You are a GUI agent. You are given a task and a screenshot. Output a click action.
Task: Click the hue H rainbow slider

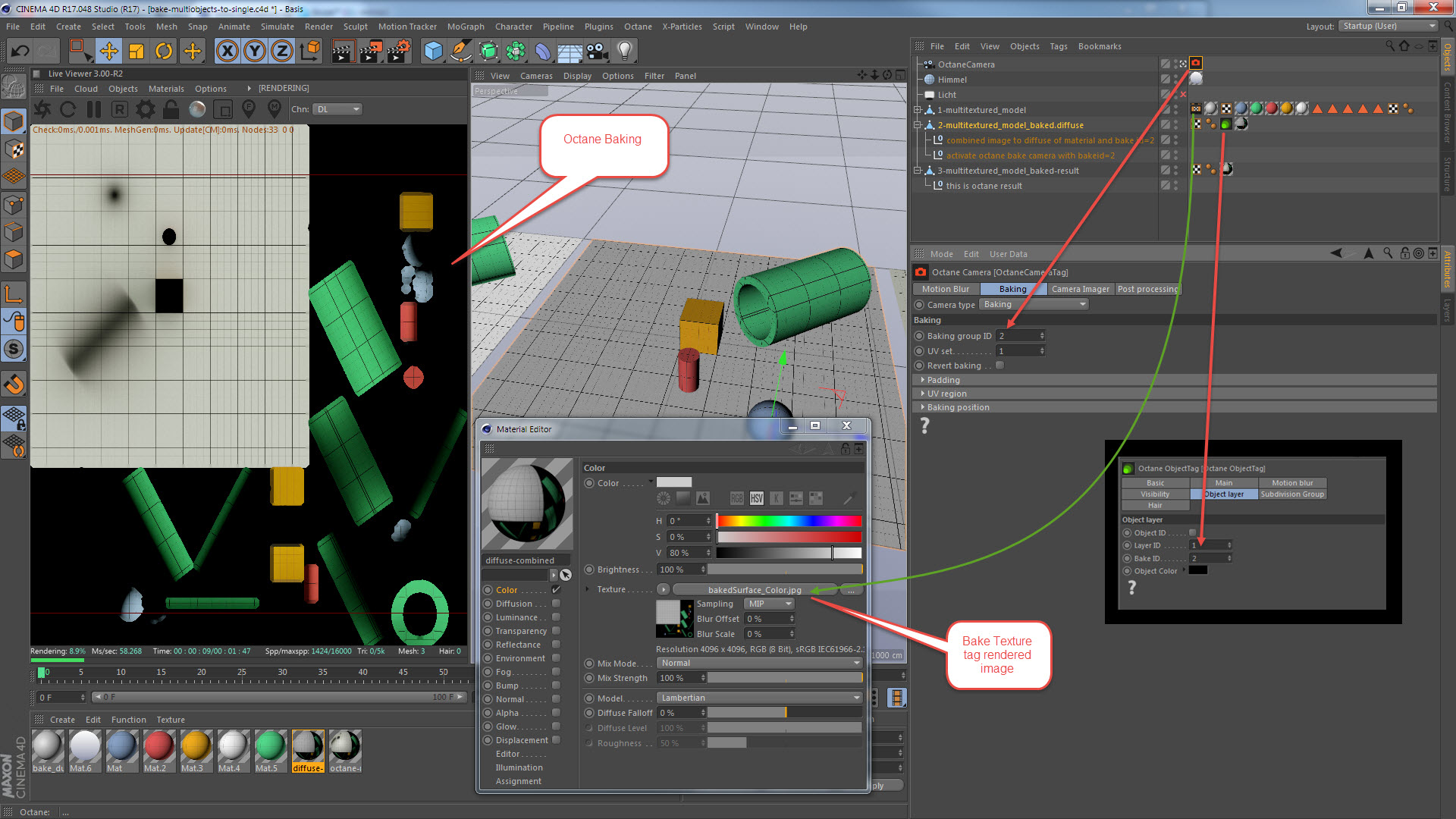tap(789, 521)
